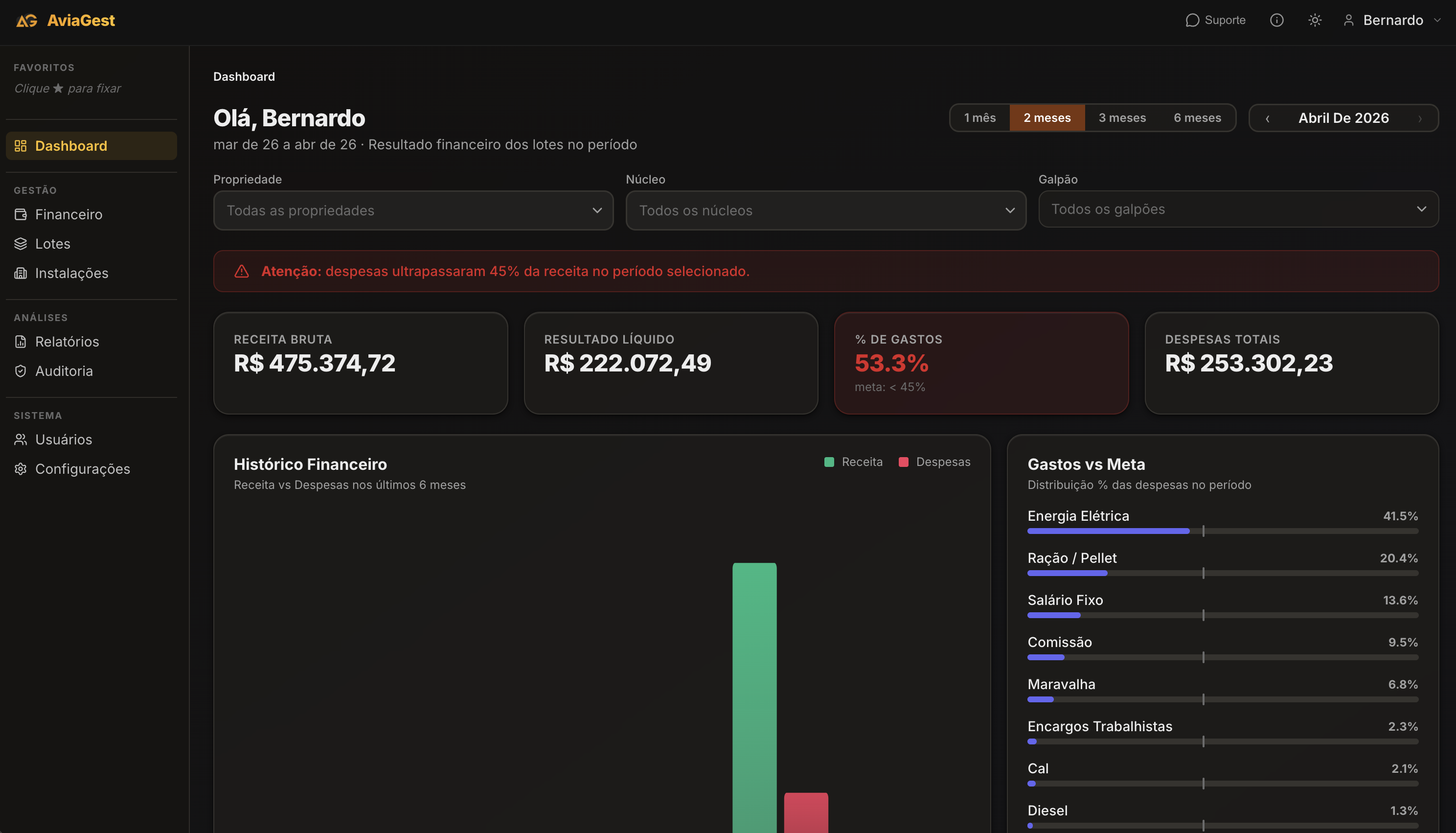Click the Energia Elétrica progress bar
This screenshot has width=1456, height=833.
[x=1223, y=532]
